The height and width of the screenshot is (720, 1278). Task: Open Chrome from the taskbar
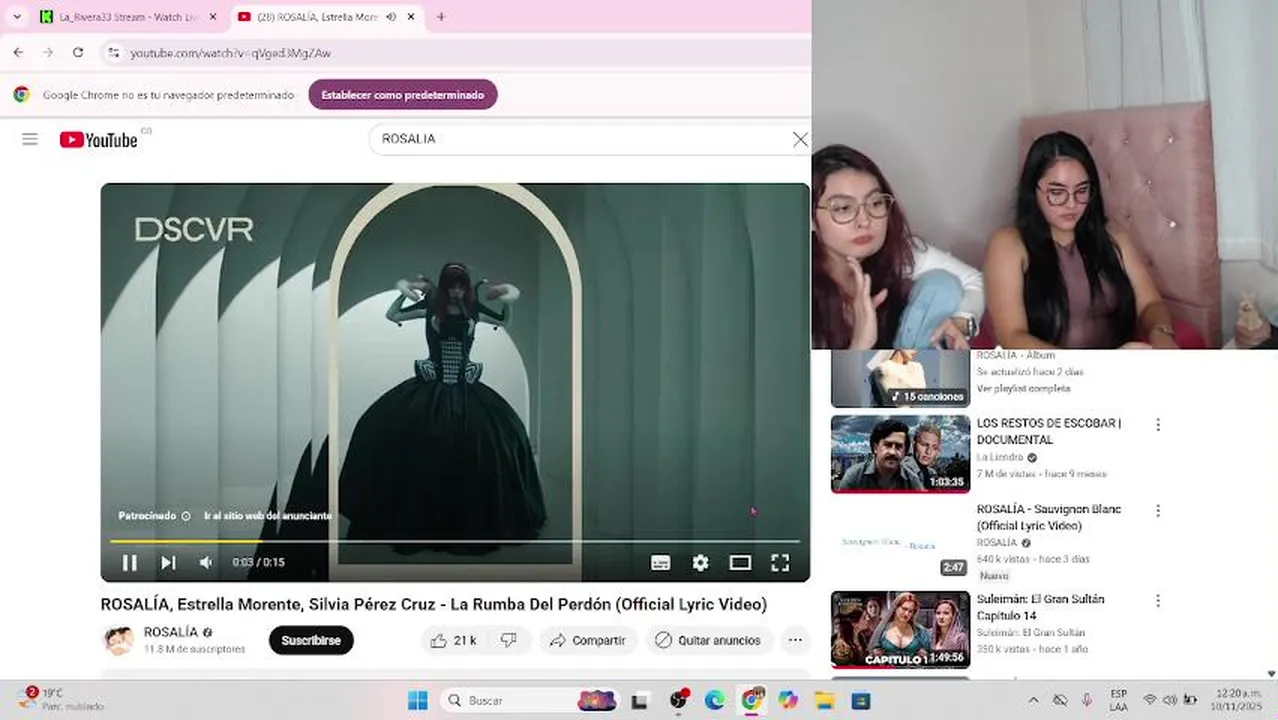pos(751,700)
